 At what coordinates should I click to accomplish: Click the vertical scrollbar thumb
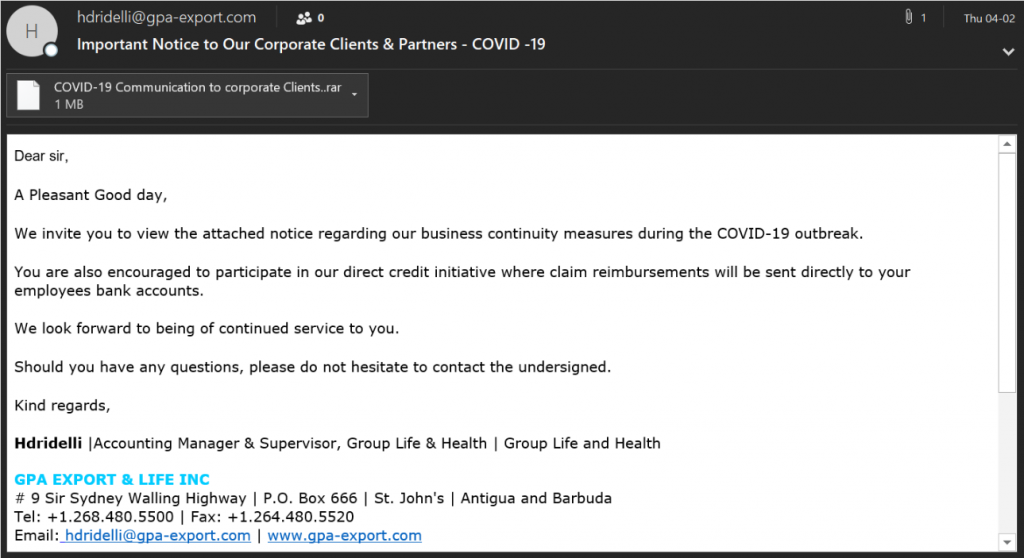[1007, 272]
